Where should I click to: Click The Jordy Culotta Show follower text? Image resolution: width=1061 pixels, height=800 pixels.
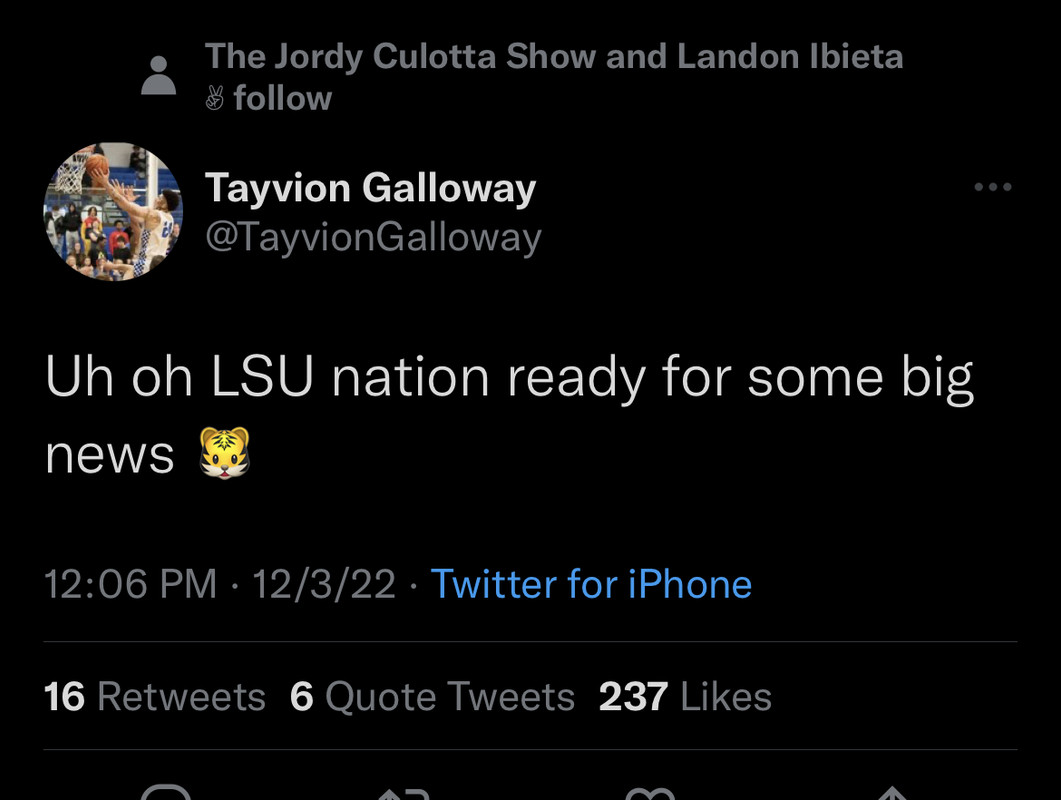point(554,55)
